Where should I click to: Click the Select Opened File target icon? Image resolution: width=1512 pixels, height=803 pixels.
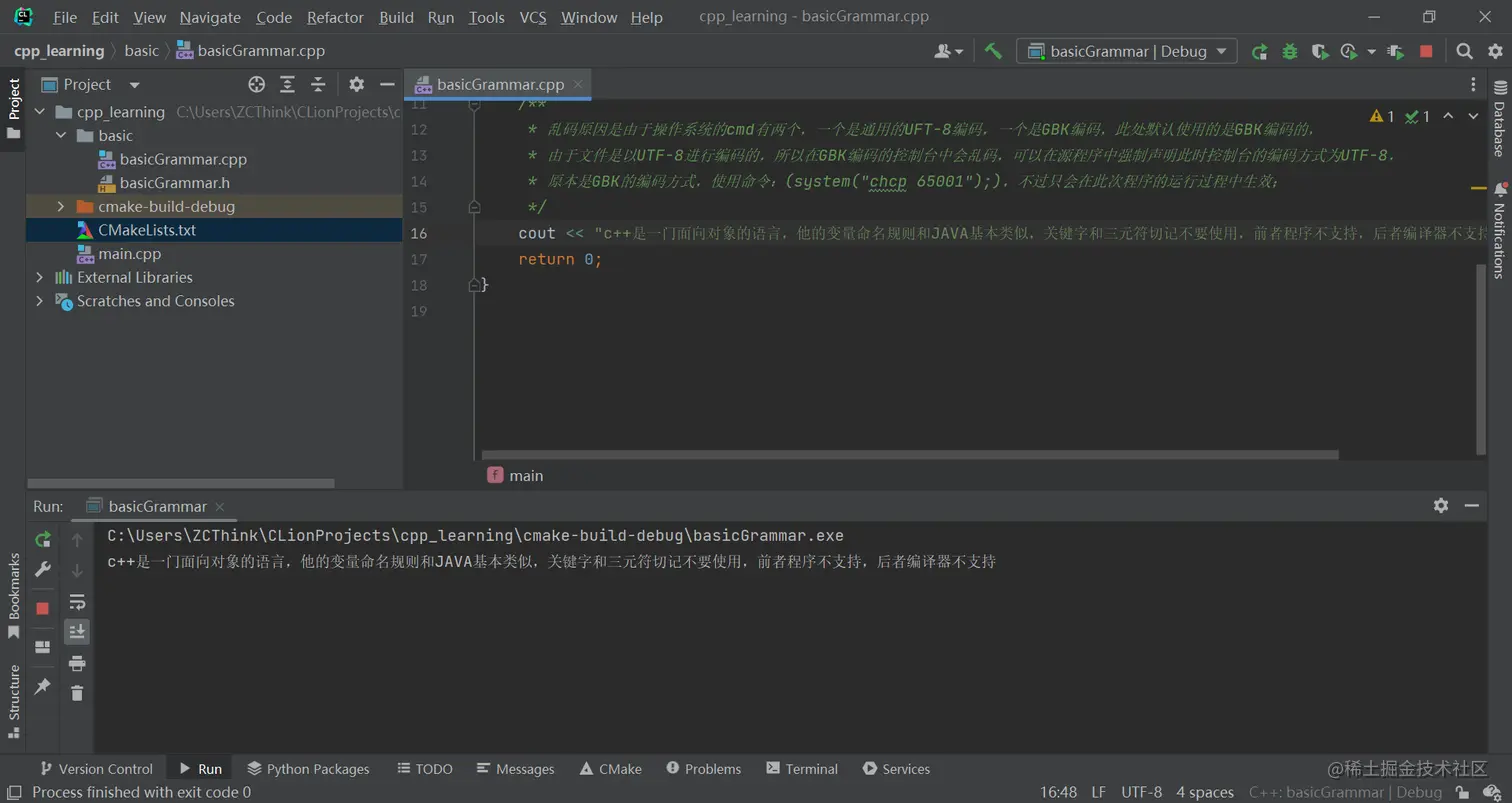tap(257, 84)
